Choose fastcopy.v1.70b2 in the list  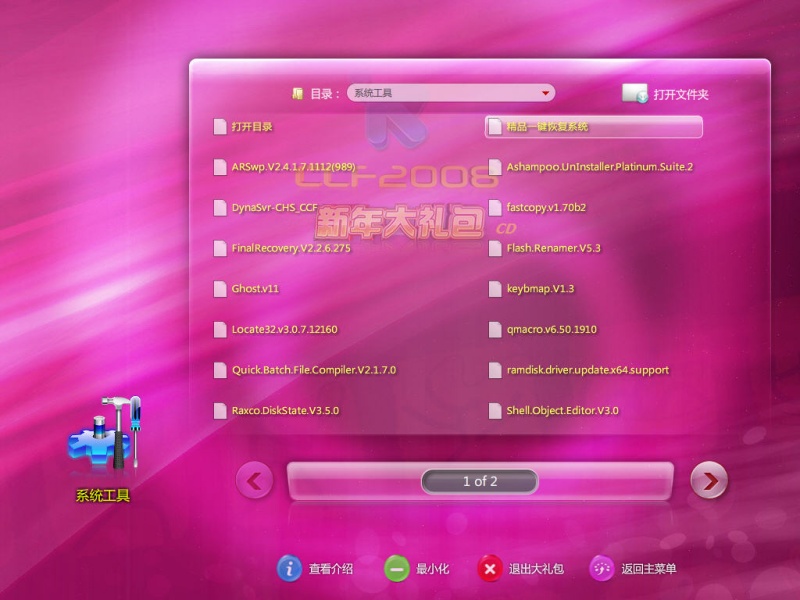coord(545,208)
